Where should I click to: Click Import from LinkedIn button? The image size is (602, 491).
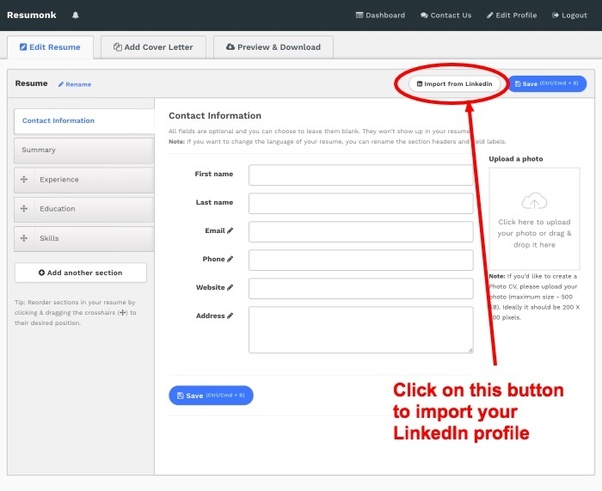(455, 84)
